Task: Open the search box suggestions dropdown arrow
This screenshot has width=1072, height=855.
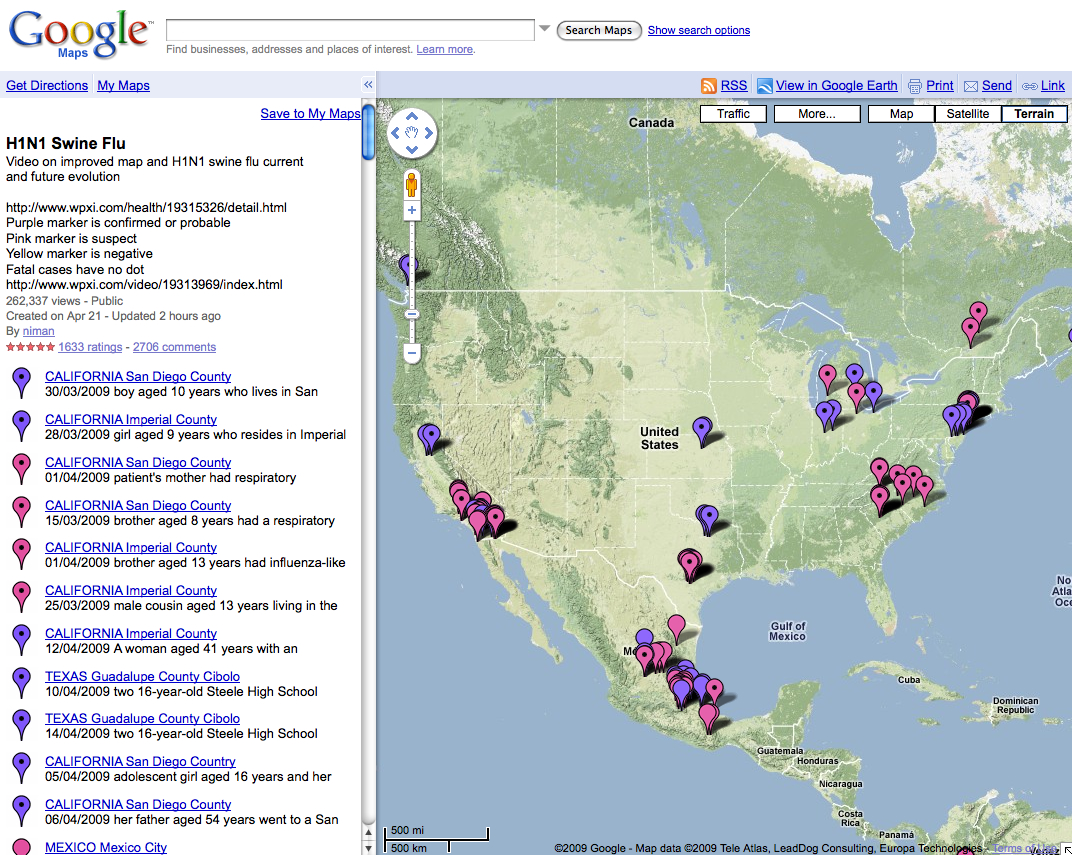Action: click(x=544, y=29)
